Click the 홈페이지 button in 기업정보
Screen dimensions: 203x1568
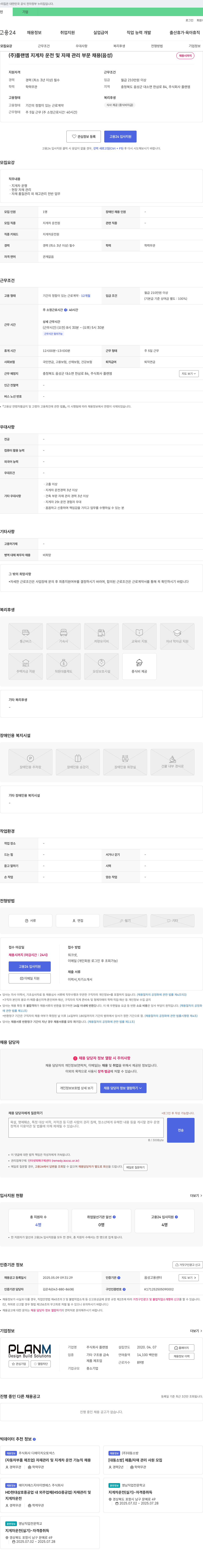click(182, 1348)
